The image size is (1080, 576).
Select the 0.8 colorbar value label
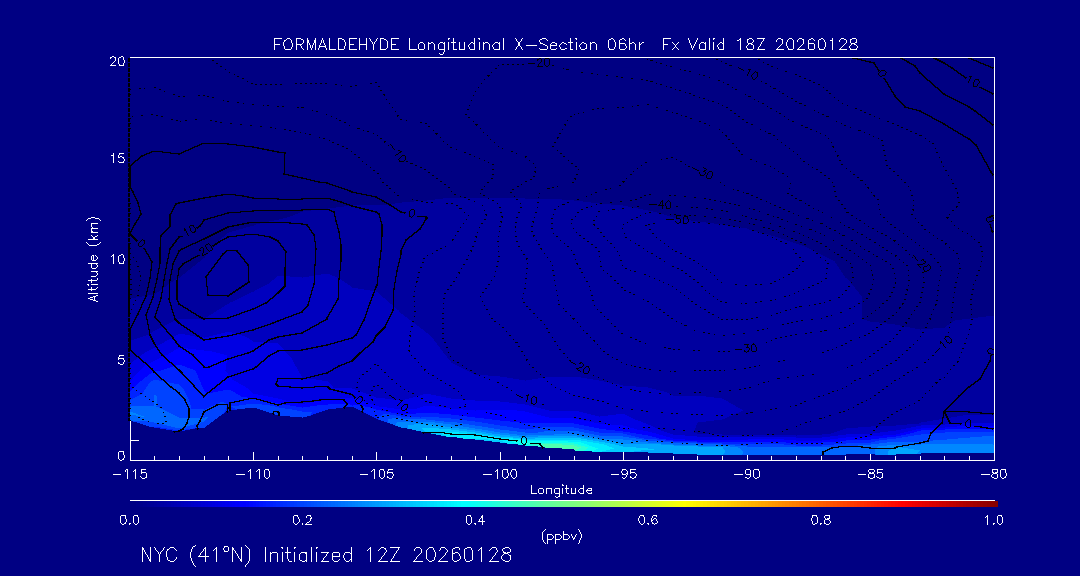(821, 520)
